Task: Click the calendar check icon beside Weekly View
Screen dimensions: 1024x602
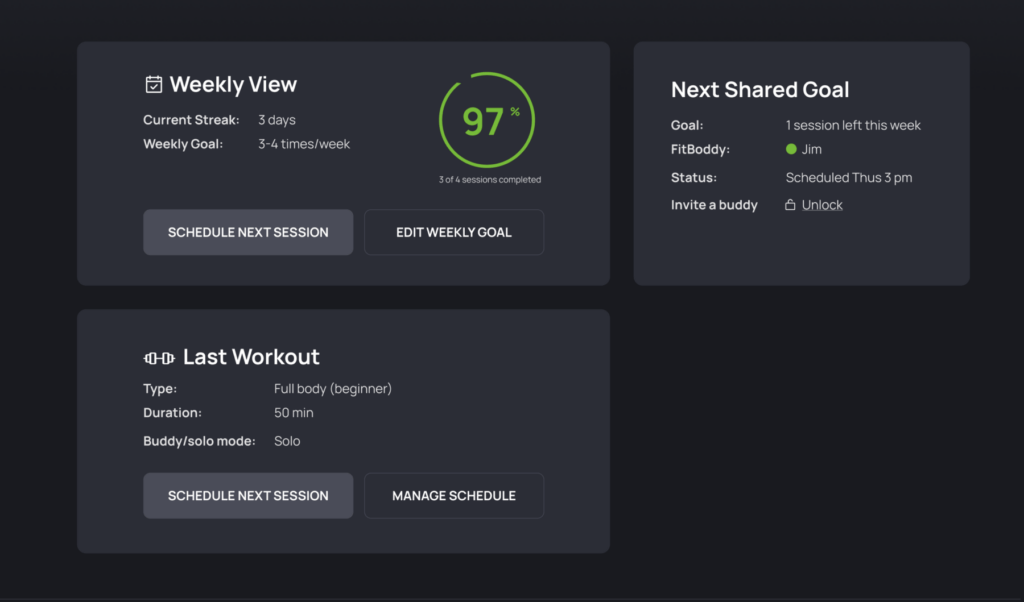Action: (154, 84)
